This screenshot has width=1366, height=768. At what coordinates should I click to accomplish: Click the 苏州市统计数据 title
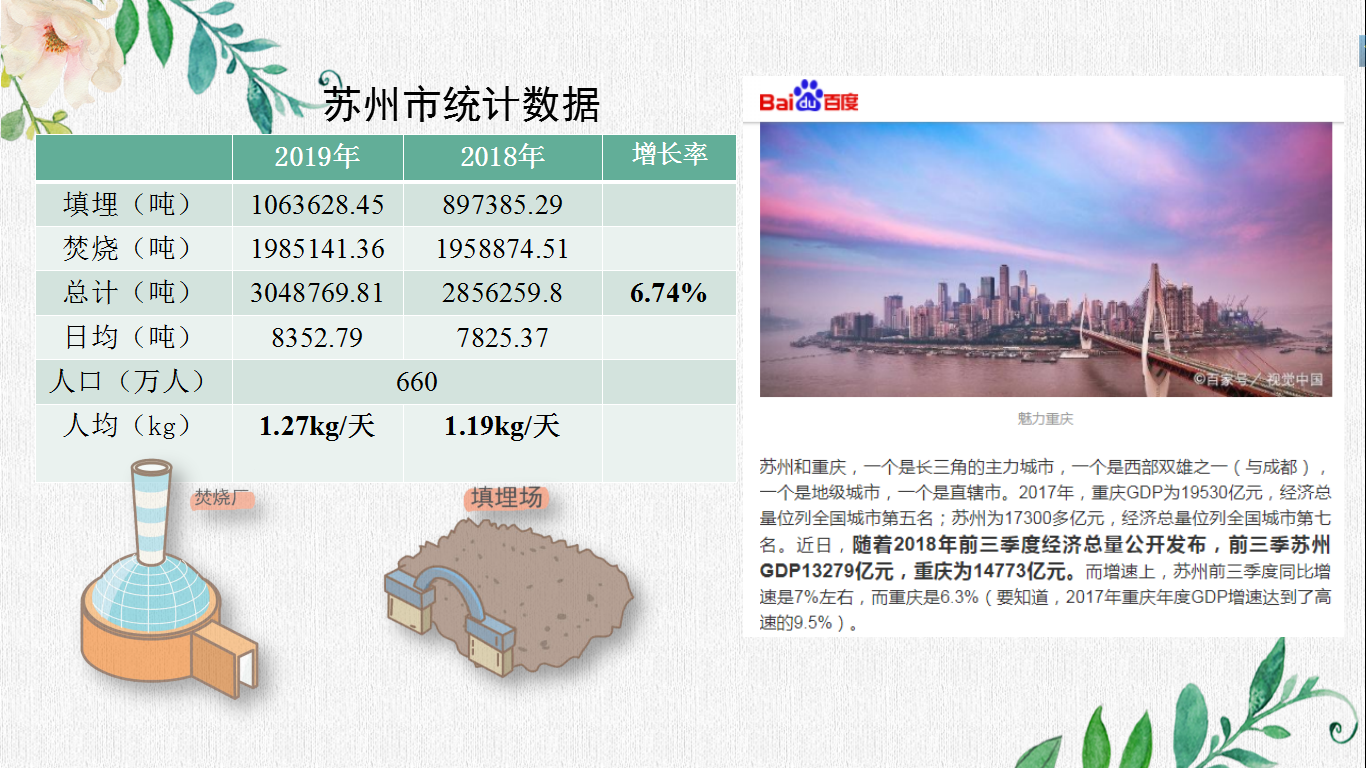pyautogui.click(x=461, y=104)
